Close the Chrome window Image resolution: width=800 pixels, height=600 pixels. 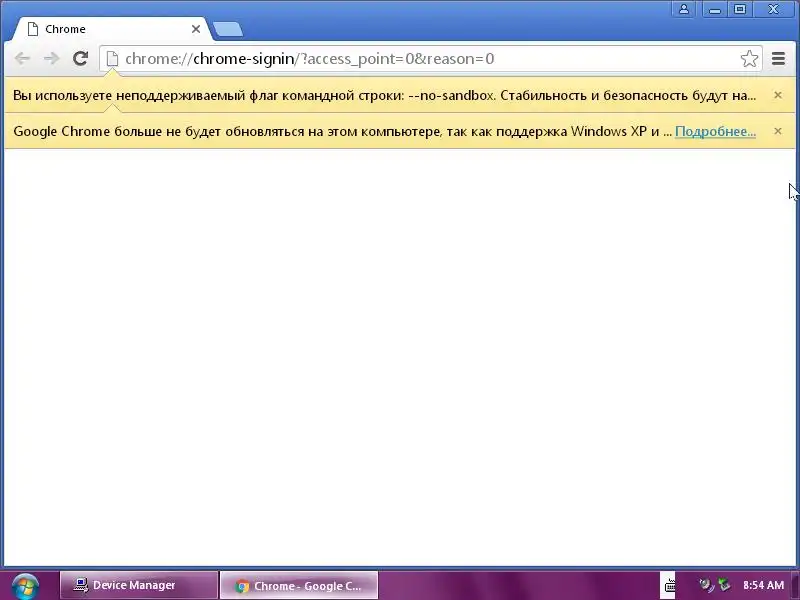[773, 9]
